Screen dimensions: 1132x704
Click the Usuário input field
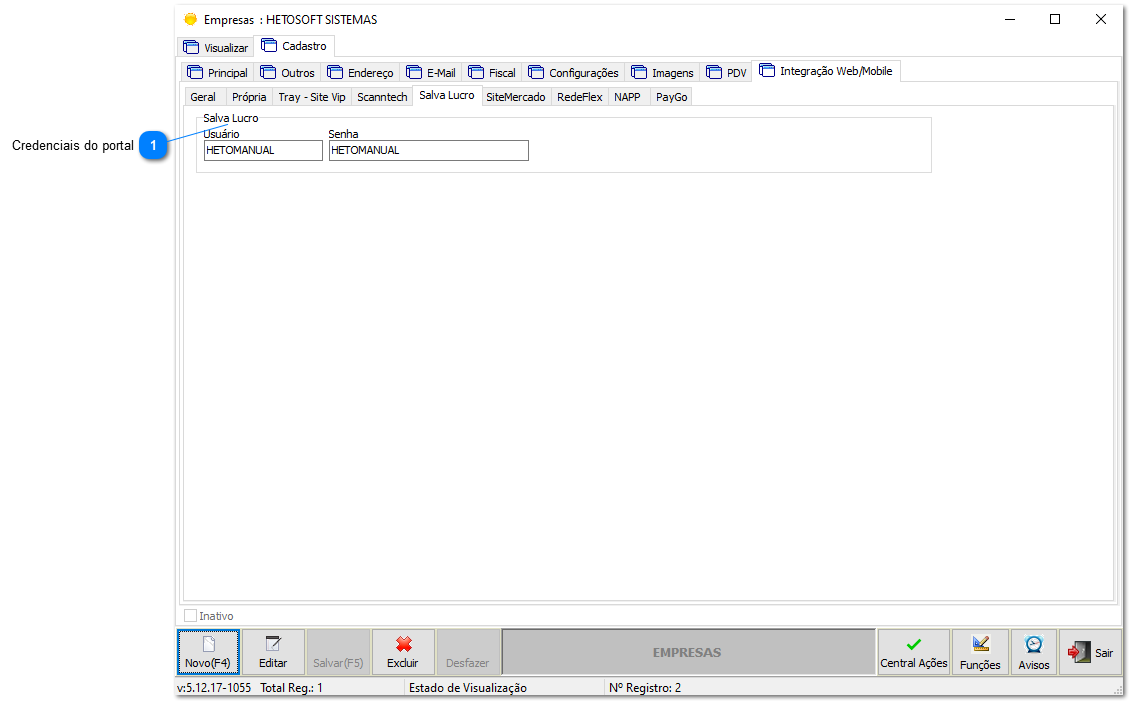(263, 150)
